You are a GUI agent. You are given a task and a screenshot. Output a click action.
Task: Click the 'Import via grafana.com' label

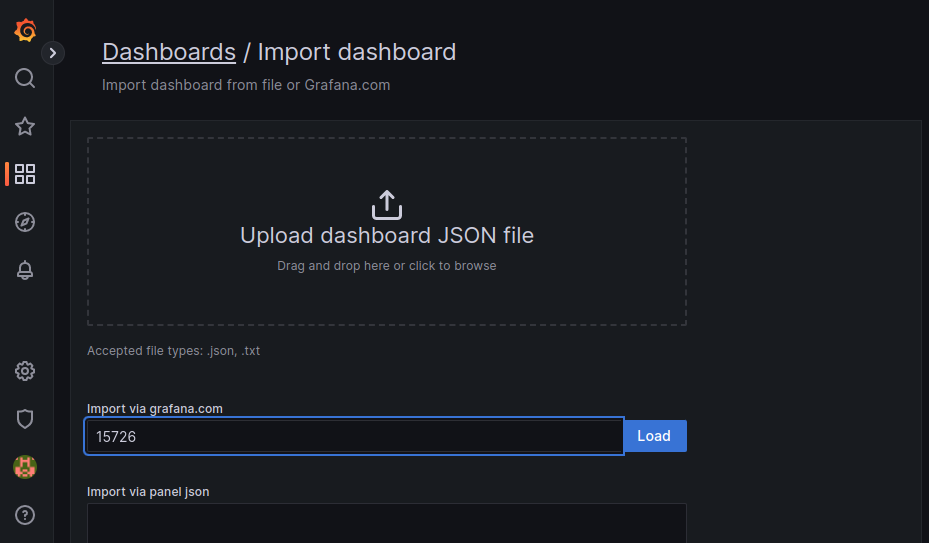[x=155, y=409]
